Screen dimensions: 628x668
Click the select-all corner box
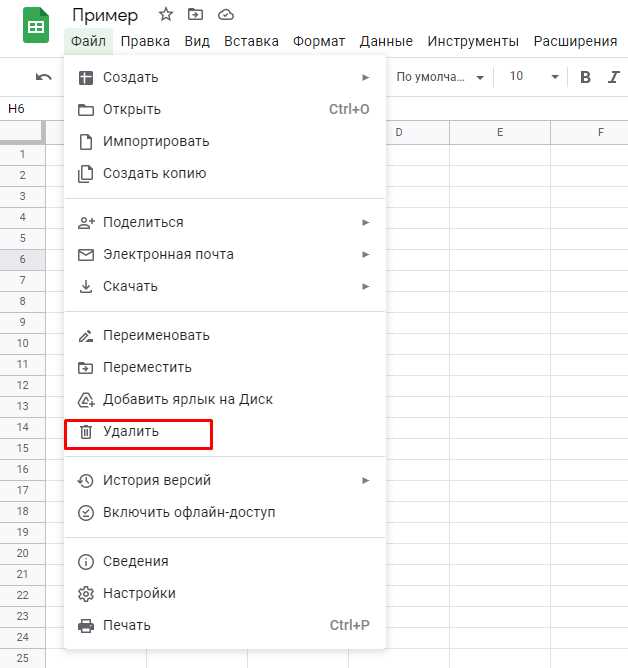click(22, 132)
